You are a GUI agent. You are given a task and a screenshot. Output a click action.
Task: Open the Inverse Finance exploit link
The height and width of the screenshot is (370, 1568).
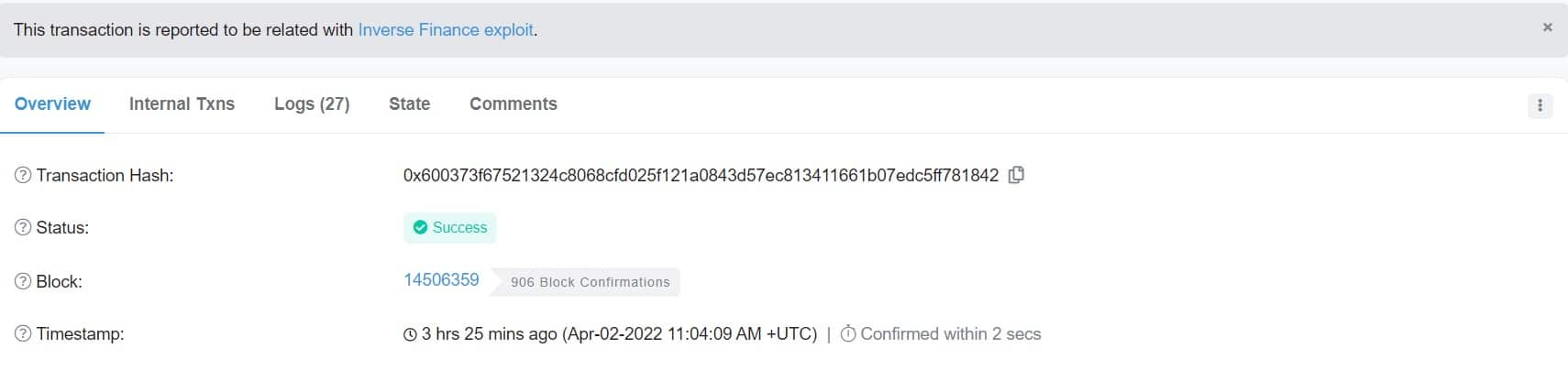pos(446,30)
